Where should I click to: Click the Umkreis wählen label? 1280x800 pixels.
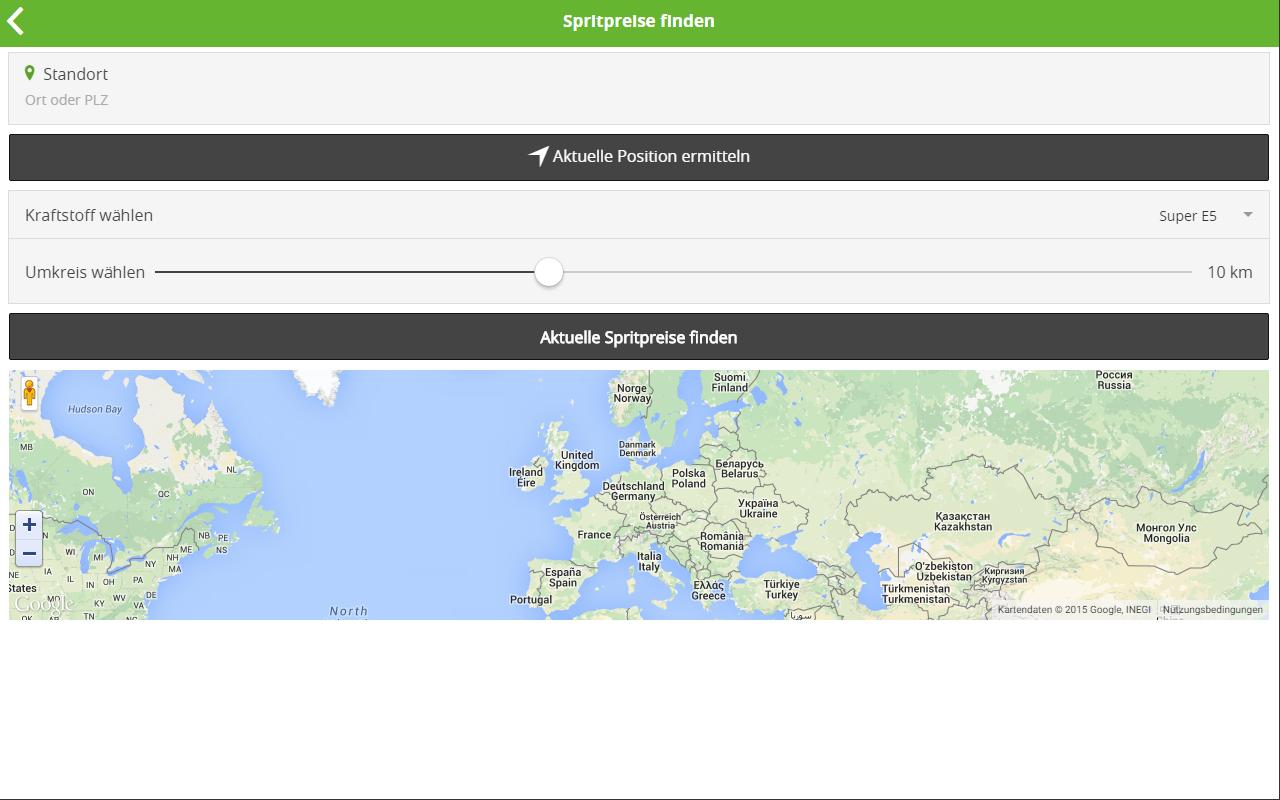[x=85, y=272]
